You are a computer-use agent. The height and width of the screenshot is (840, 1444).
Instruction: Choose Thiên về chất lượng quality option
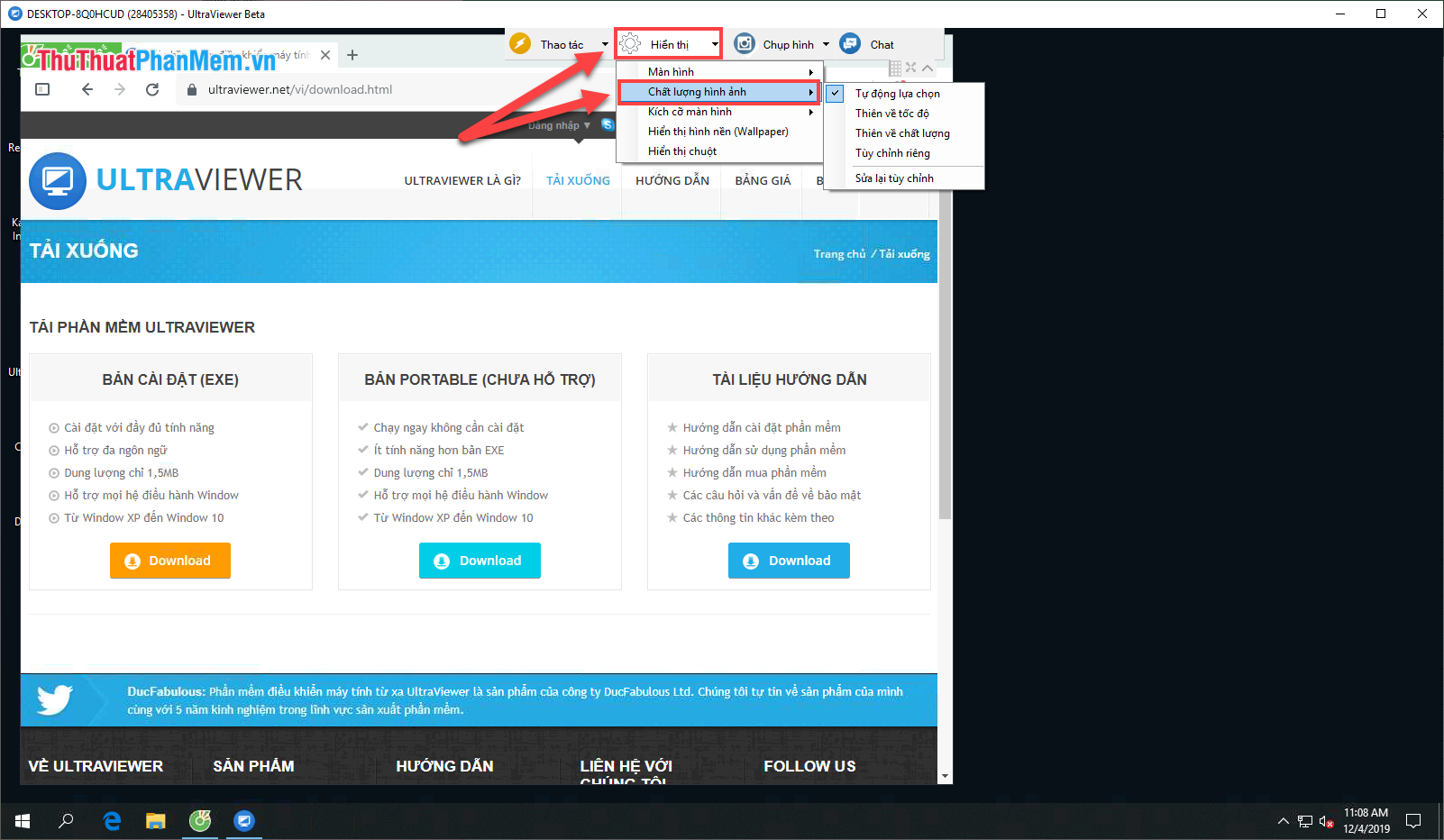click(904, 133)
